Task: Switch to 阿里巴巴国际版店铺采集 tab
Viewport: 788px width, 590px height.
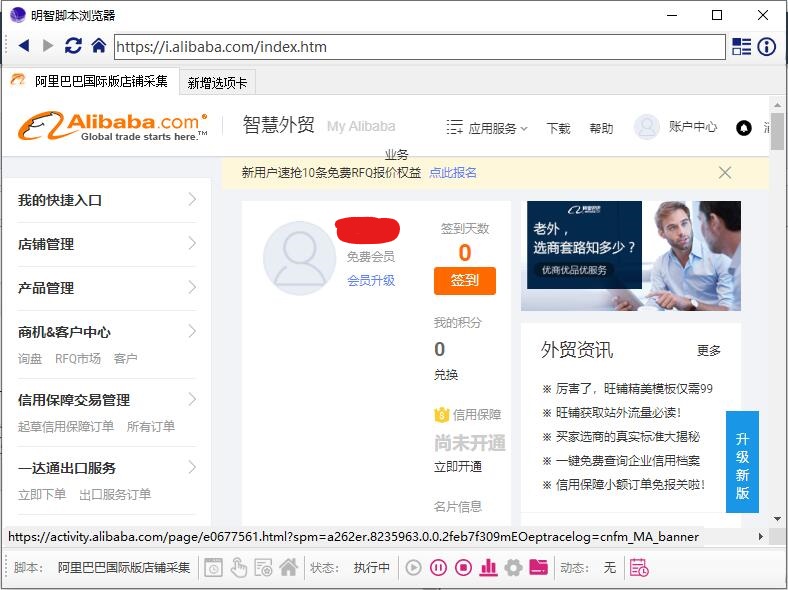Action: click(x=90, y=81)
